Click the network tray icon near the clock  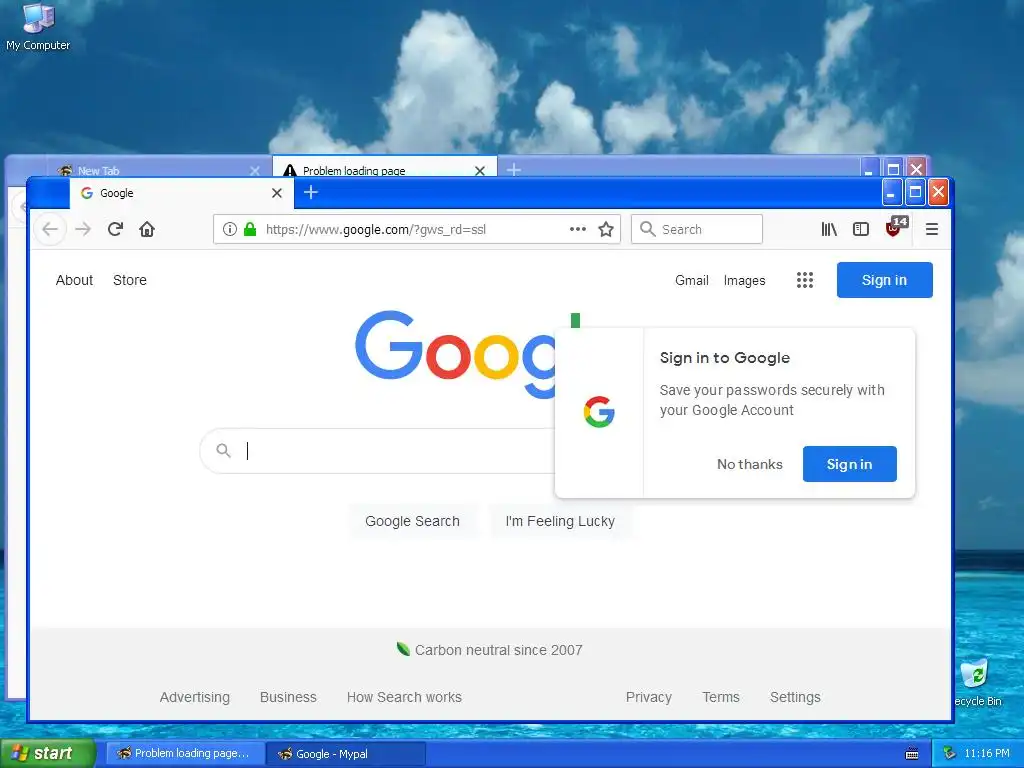(x=949, y=754)
